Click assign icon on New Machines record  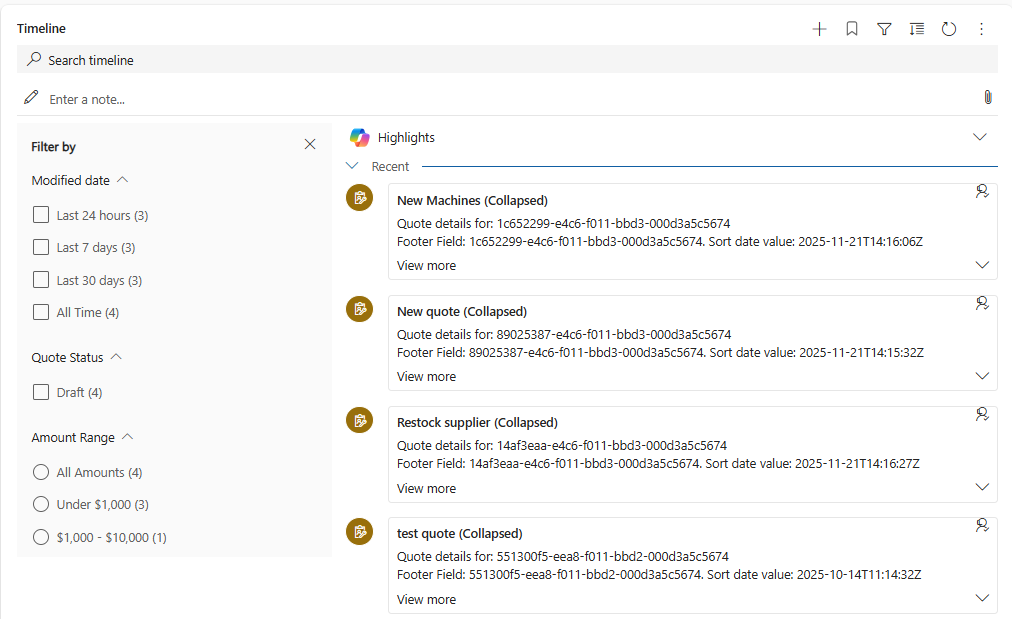pyautogui.click(x=982, y=191)
